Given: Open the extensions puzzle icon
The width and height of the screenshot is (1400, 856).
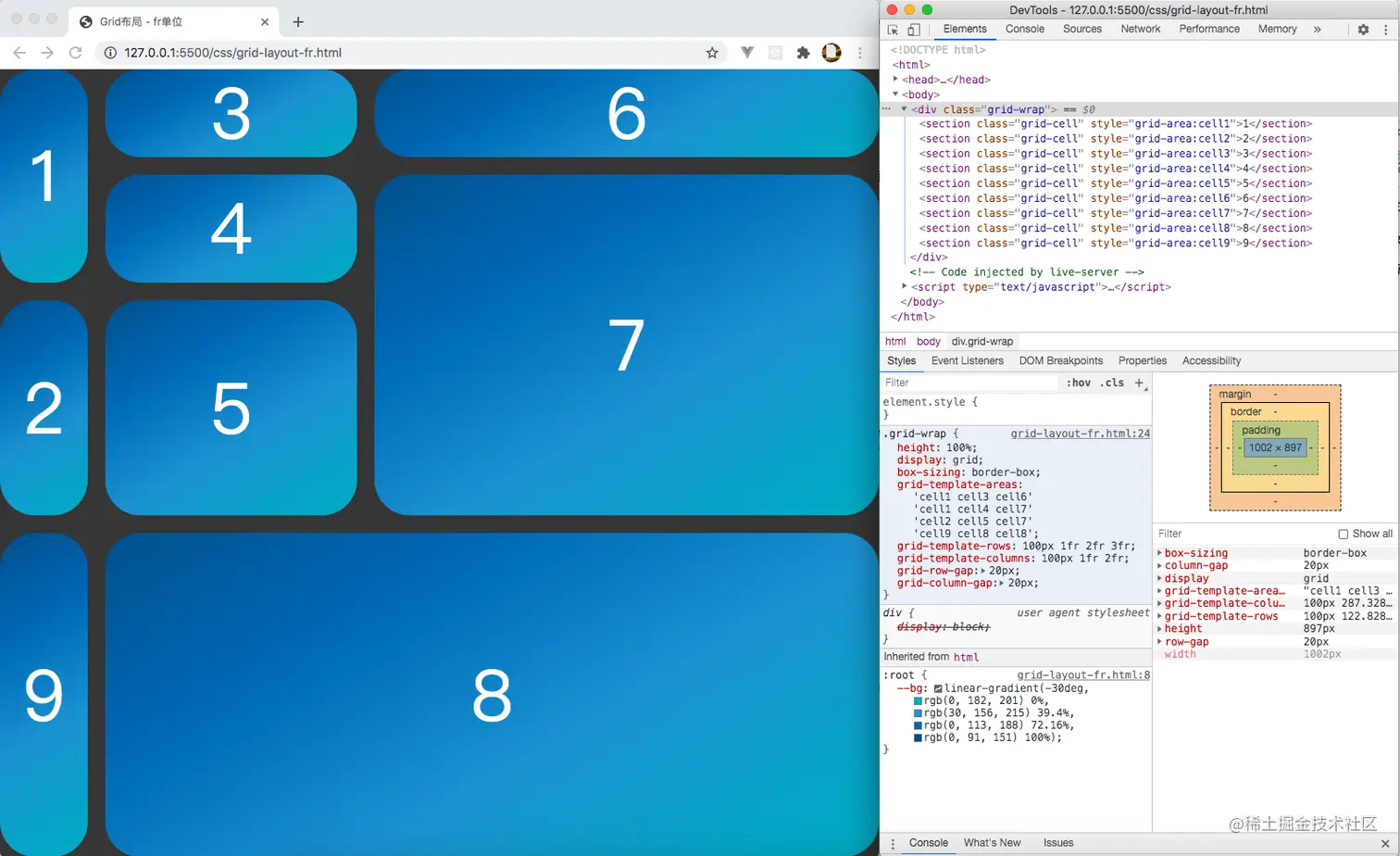Looking at the screenshot, I should [803, 53].
